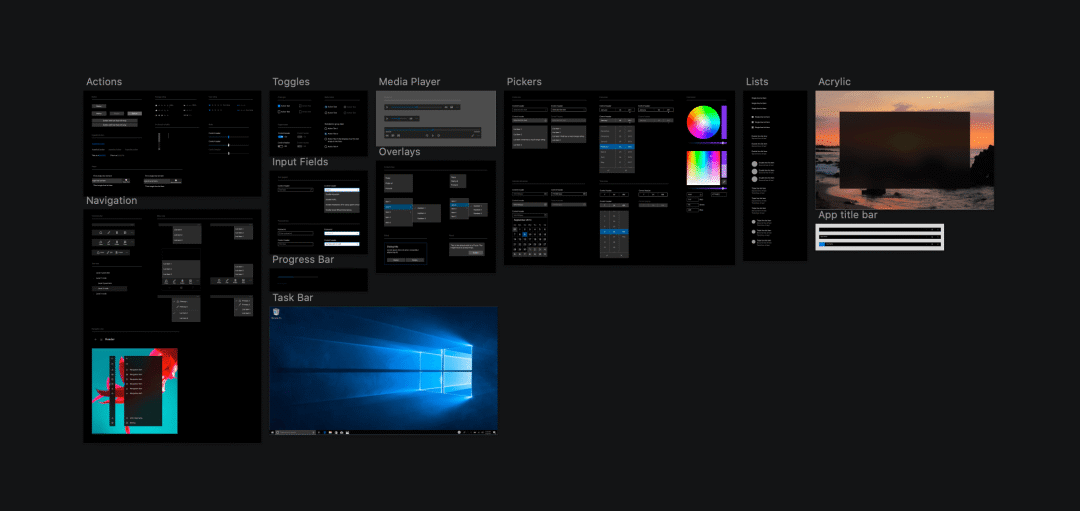Select the Navigation frame label

112,201
